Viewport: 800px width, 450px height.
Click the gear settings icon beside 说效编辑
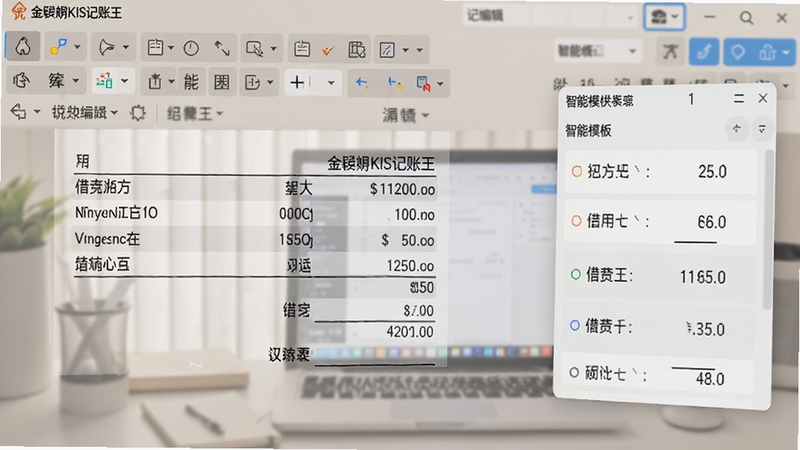(137, 113)
